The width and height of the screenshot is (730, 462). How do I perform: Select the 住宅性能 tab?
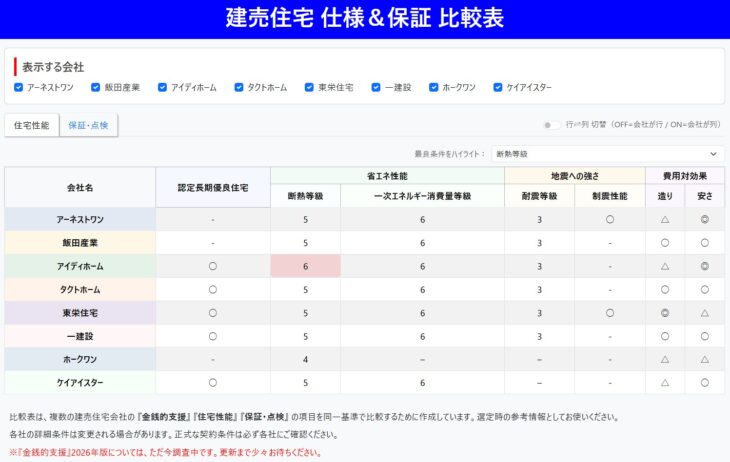click(31, 125)
